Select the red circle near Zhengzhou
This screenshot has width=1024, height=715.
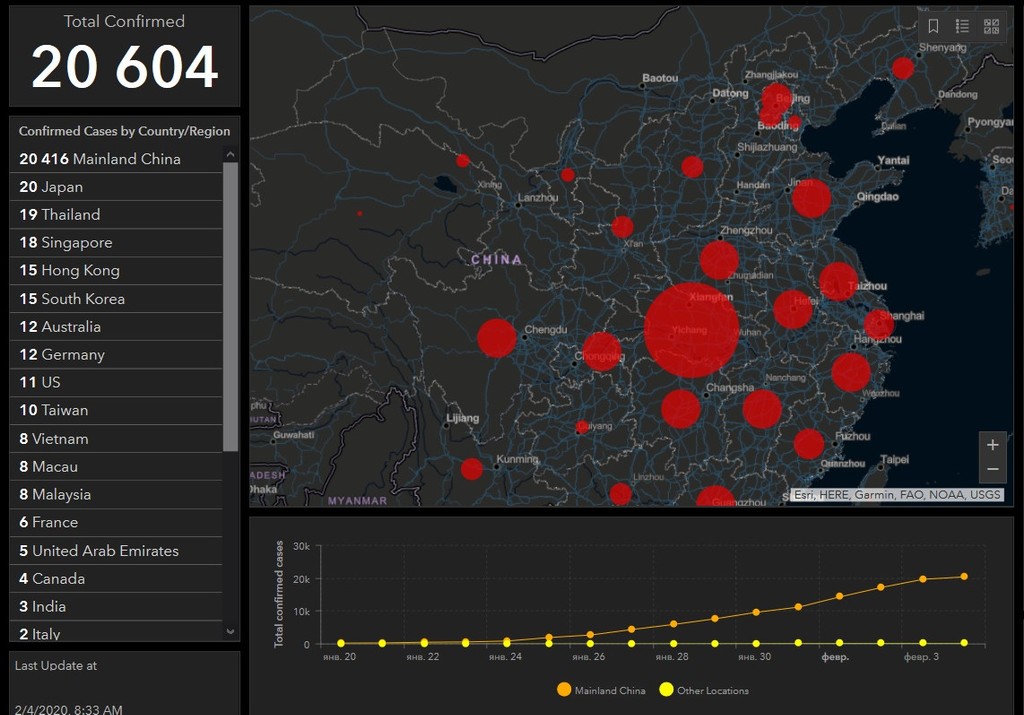719,260
